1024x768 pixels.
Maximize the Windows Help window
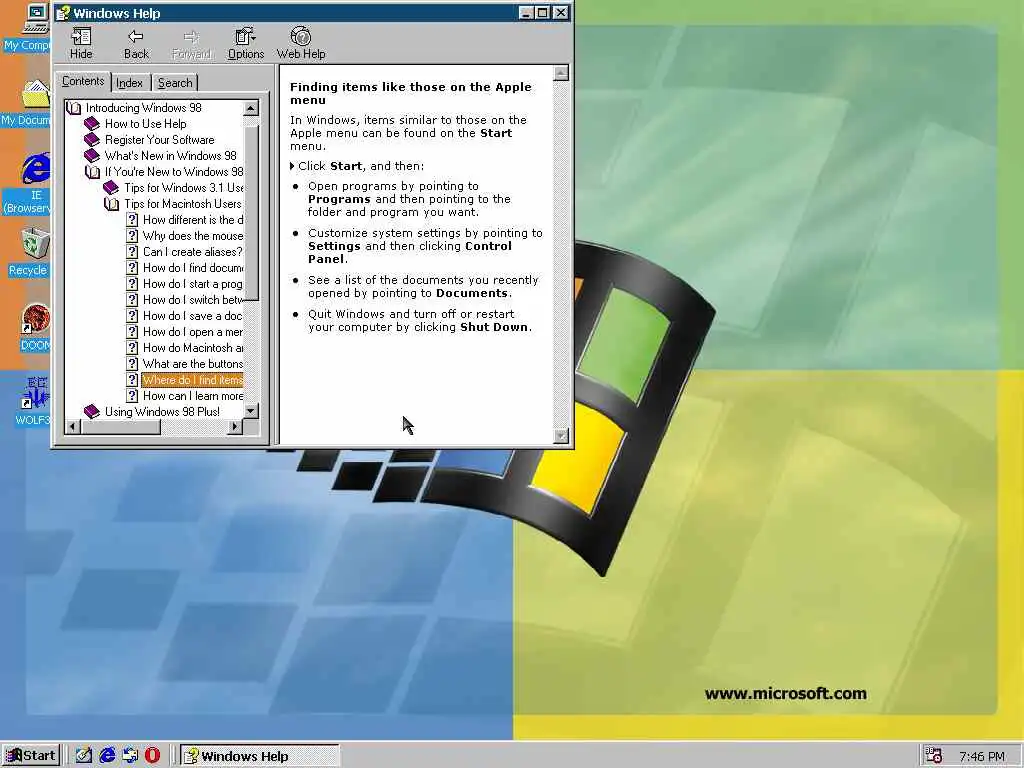point(542,12)
